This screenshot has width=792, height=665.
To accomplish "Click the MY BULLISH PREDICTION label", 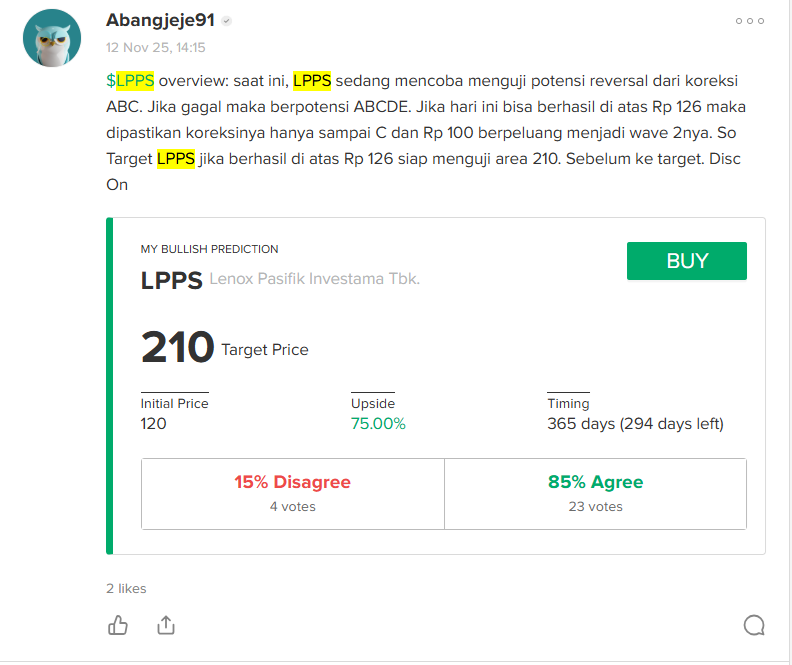I will point(209,249).
